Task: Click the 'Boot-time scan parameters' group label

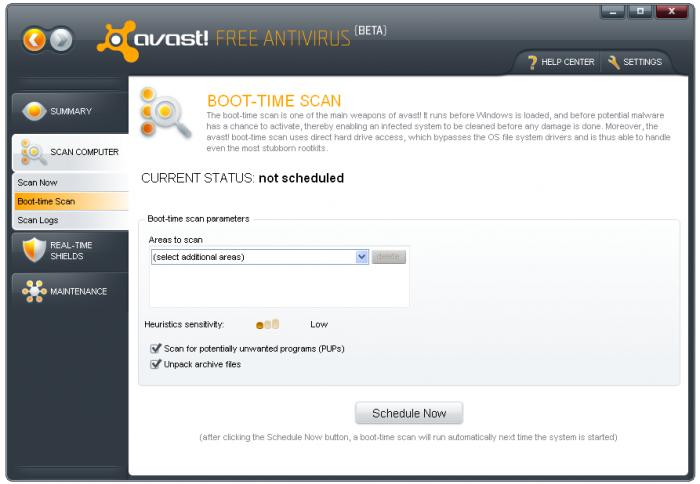Action: coord(198,219)
